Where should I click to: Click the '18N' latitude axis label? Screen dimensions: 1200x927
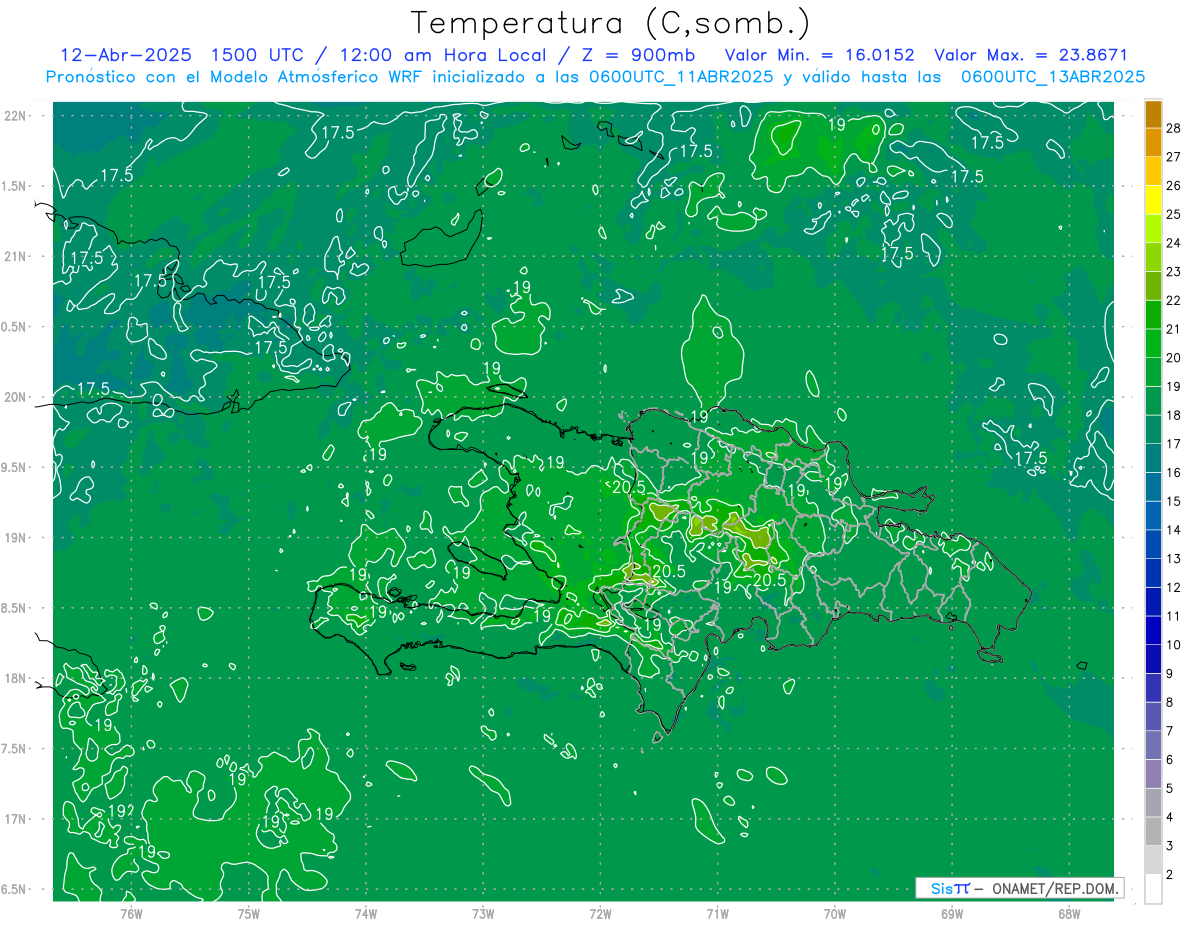pos(16,678)
